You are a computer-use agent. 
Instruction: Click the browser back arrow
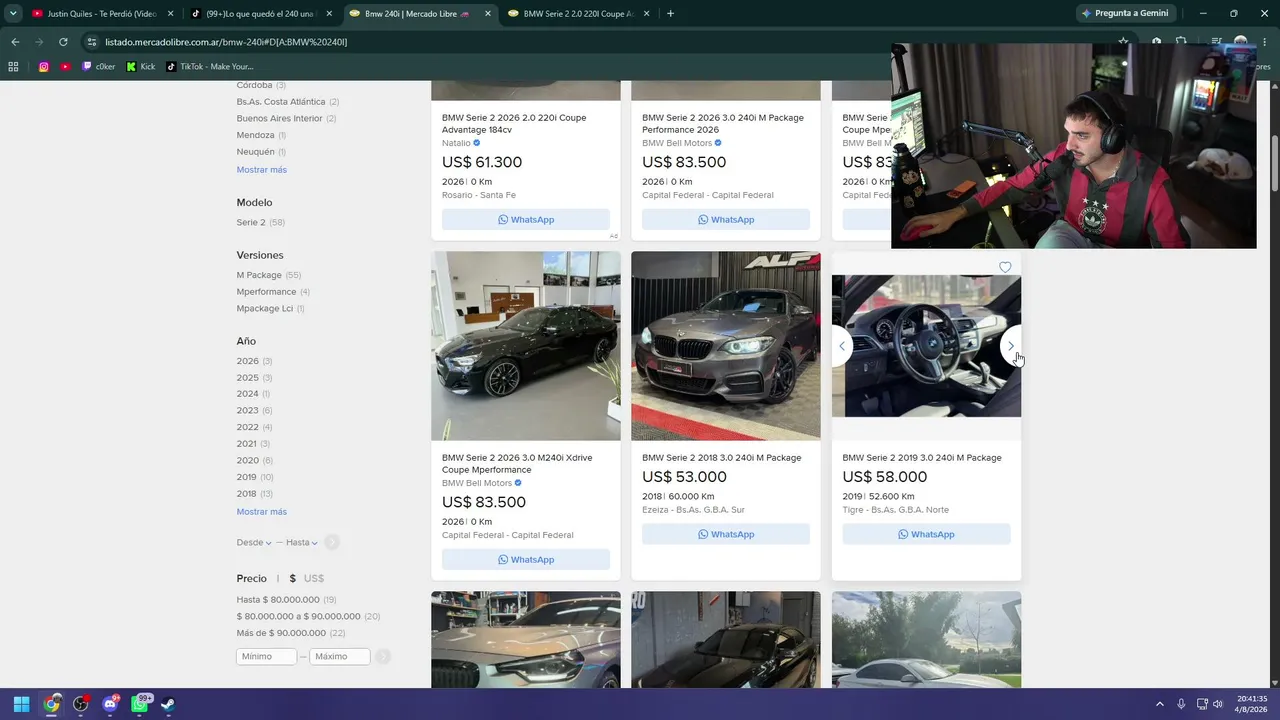click(x=15, y=42)
